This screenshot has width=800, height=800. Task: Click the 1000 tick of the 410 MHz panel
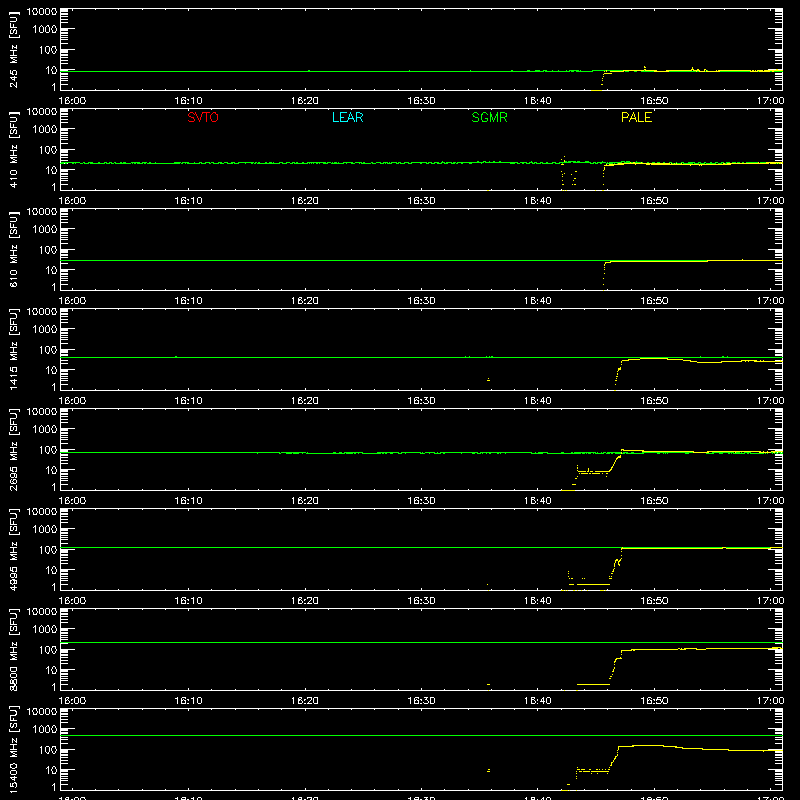[45, 130]
